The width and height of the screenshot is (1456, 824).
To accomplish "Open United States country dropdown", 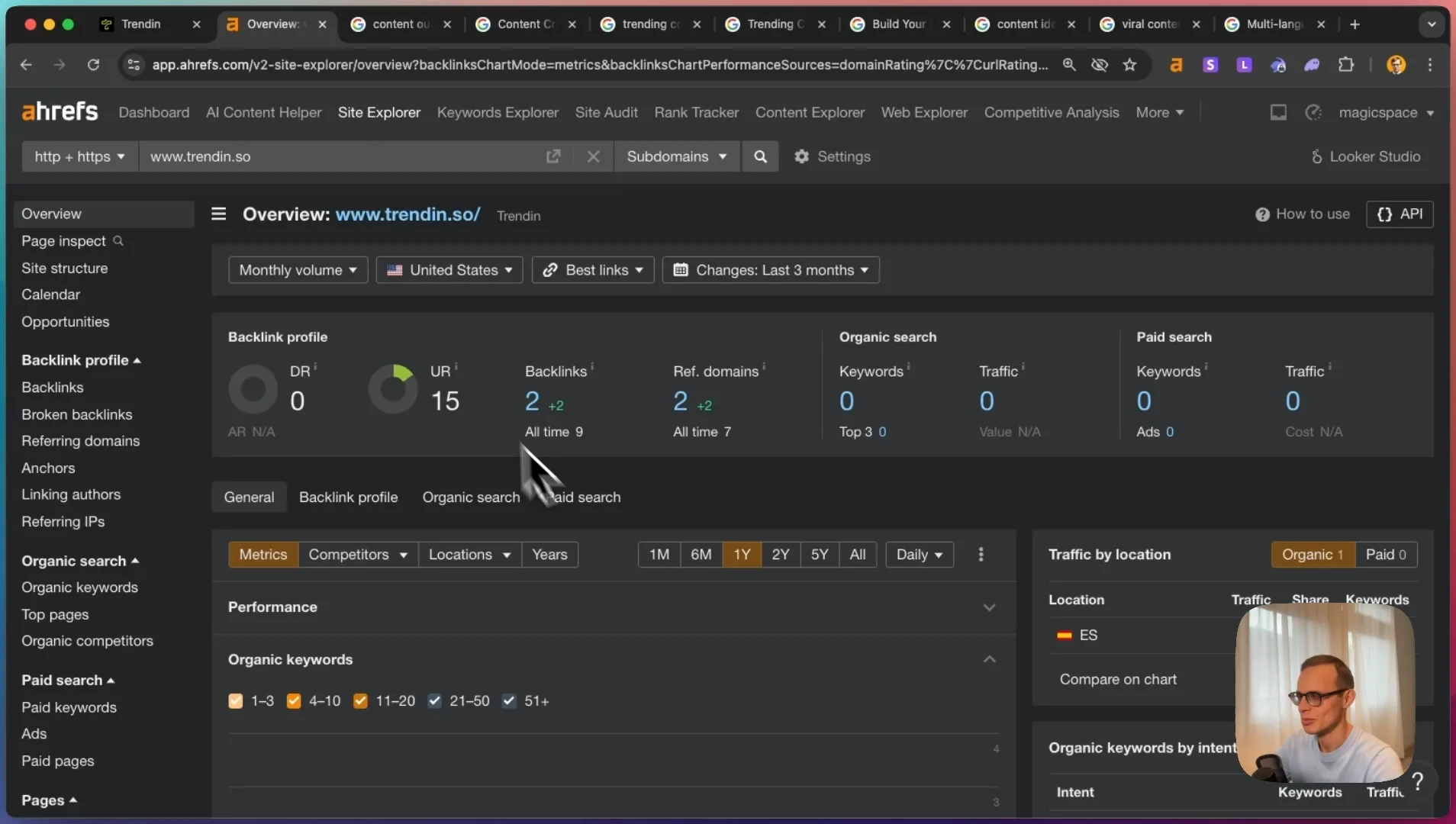I will (449, 270).
